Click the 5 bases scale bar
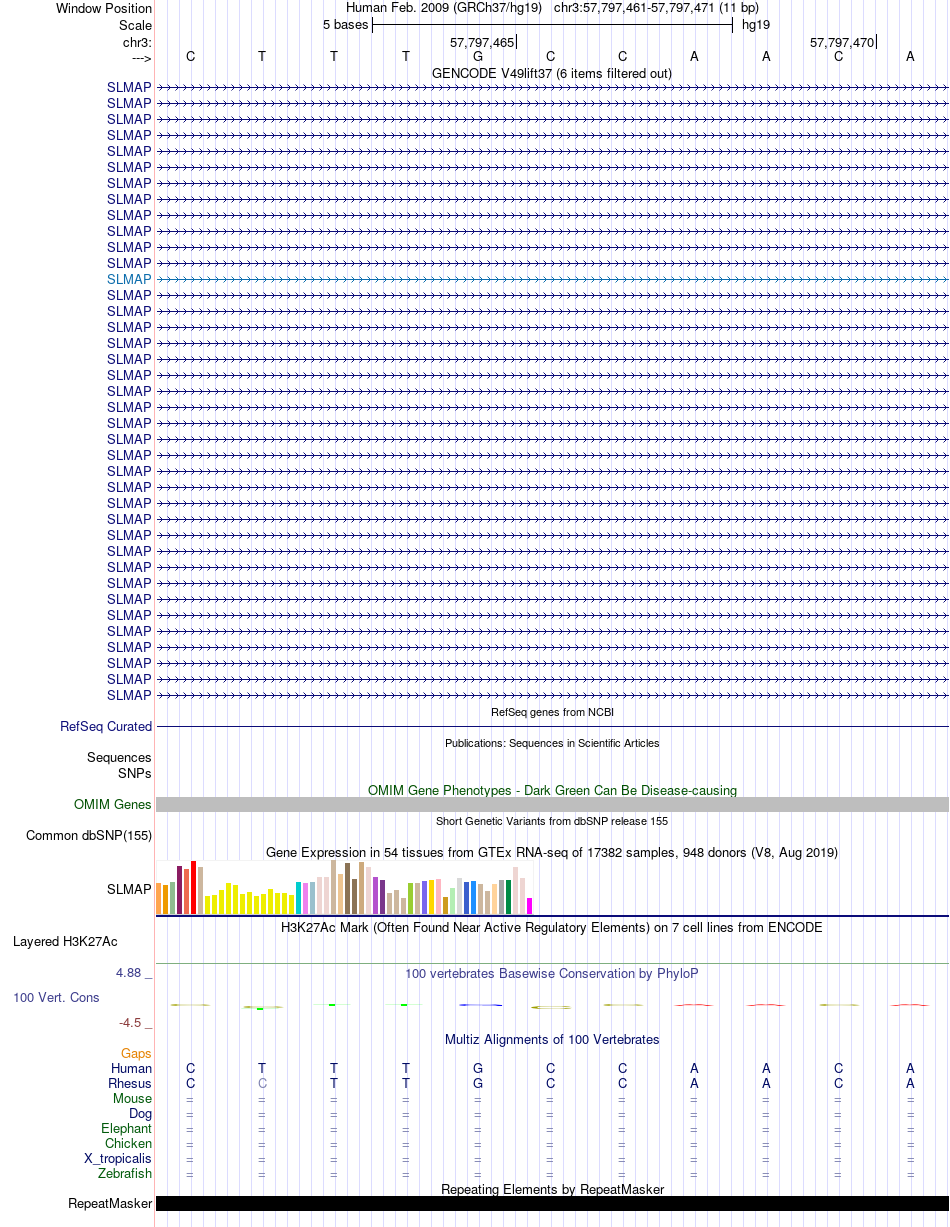Viewport: 950px width, 1227px height. click(552, 25)
